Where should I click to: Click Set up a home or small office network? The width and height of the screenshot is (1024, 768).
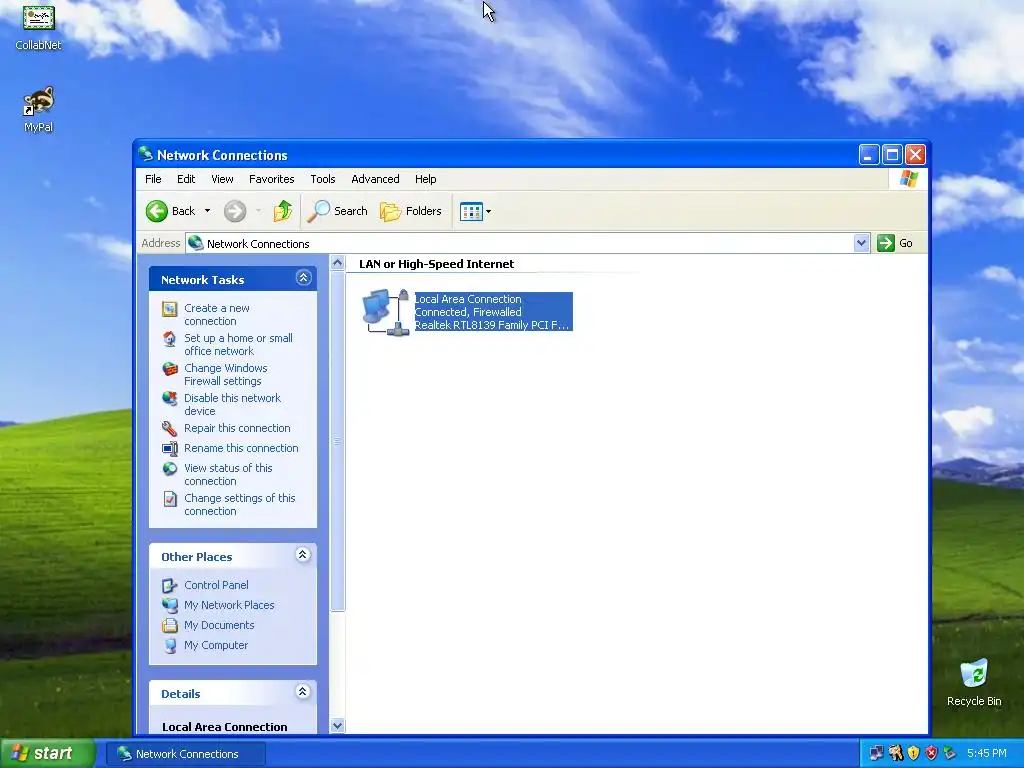click(238, 344)
